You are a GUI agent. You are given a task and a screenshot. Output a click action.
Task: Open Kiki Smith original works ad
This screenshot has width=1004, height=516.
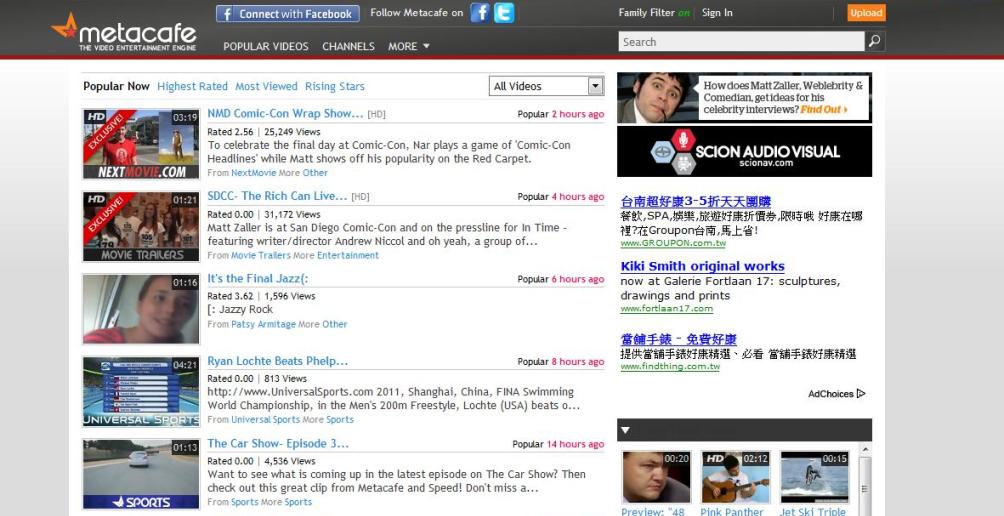[702, 266]
